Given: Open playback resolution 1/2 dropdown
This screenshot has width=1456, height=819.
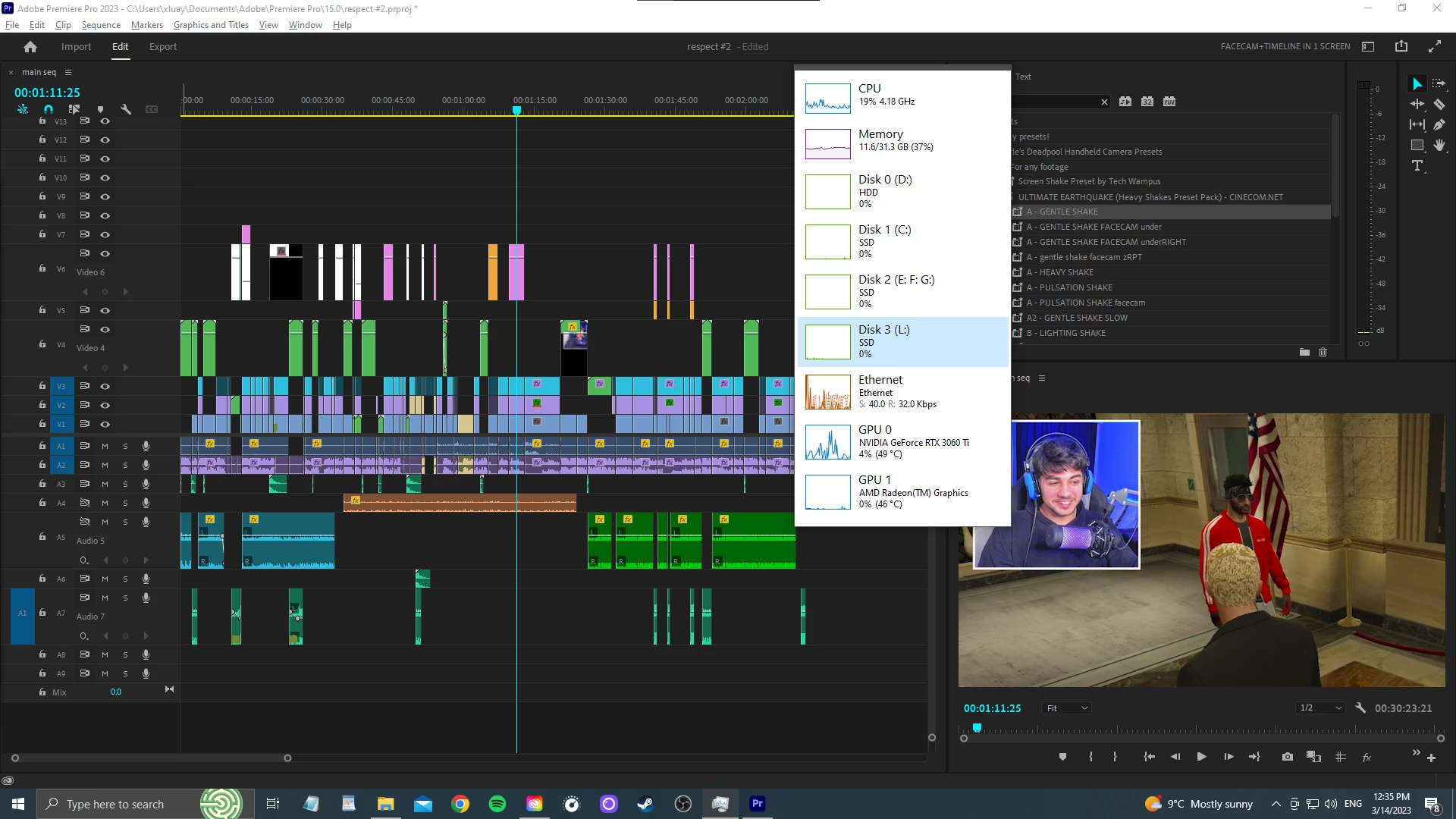Looking at the screenshot, I should 1320,708.
